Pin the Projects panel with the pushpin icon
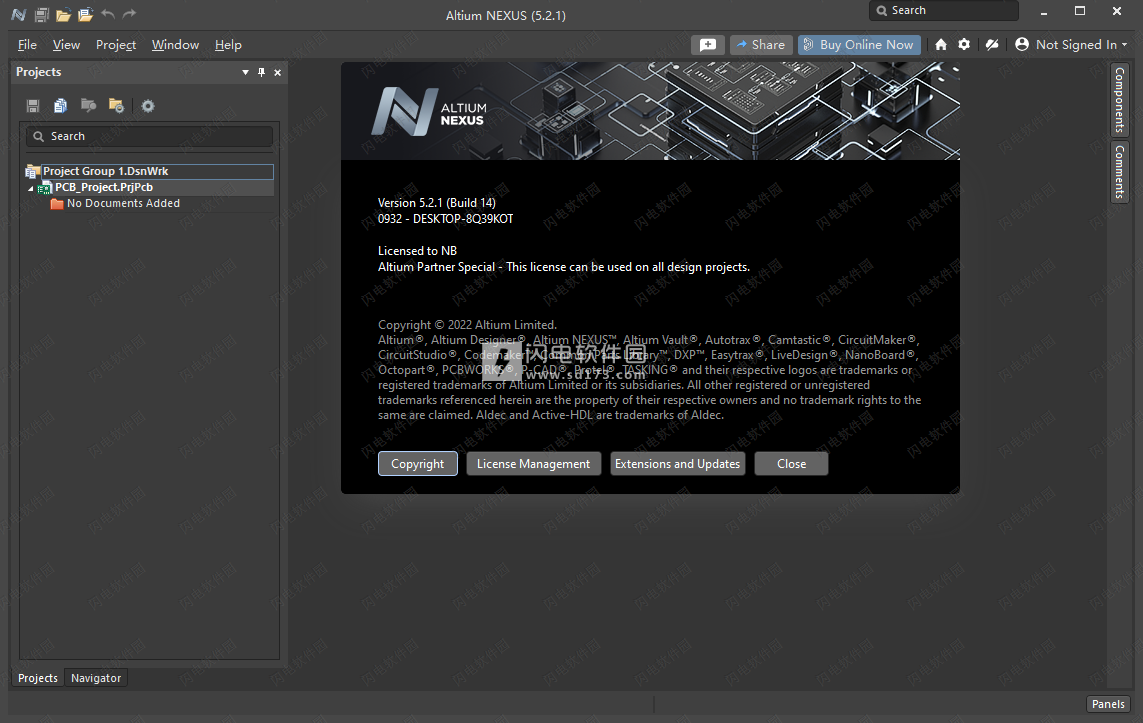The width and height of the screenshot is (1143, 723). click(x=262, y=72)
